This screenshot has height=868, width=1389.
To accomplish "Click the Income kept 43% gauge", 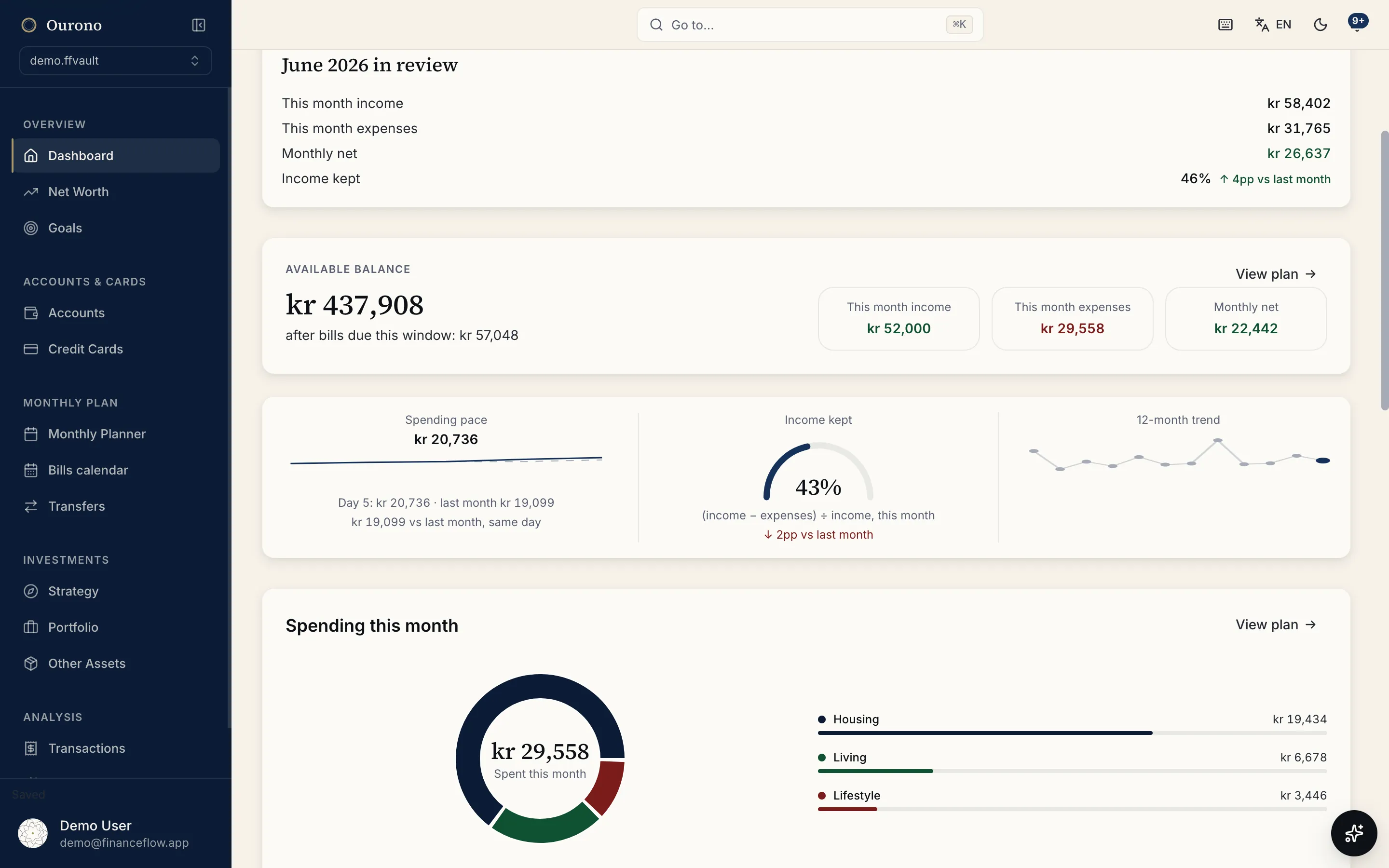I will (818, 472).
